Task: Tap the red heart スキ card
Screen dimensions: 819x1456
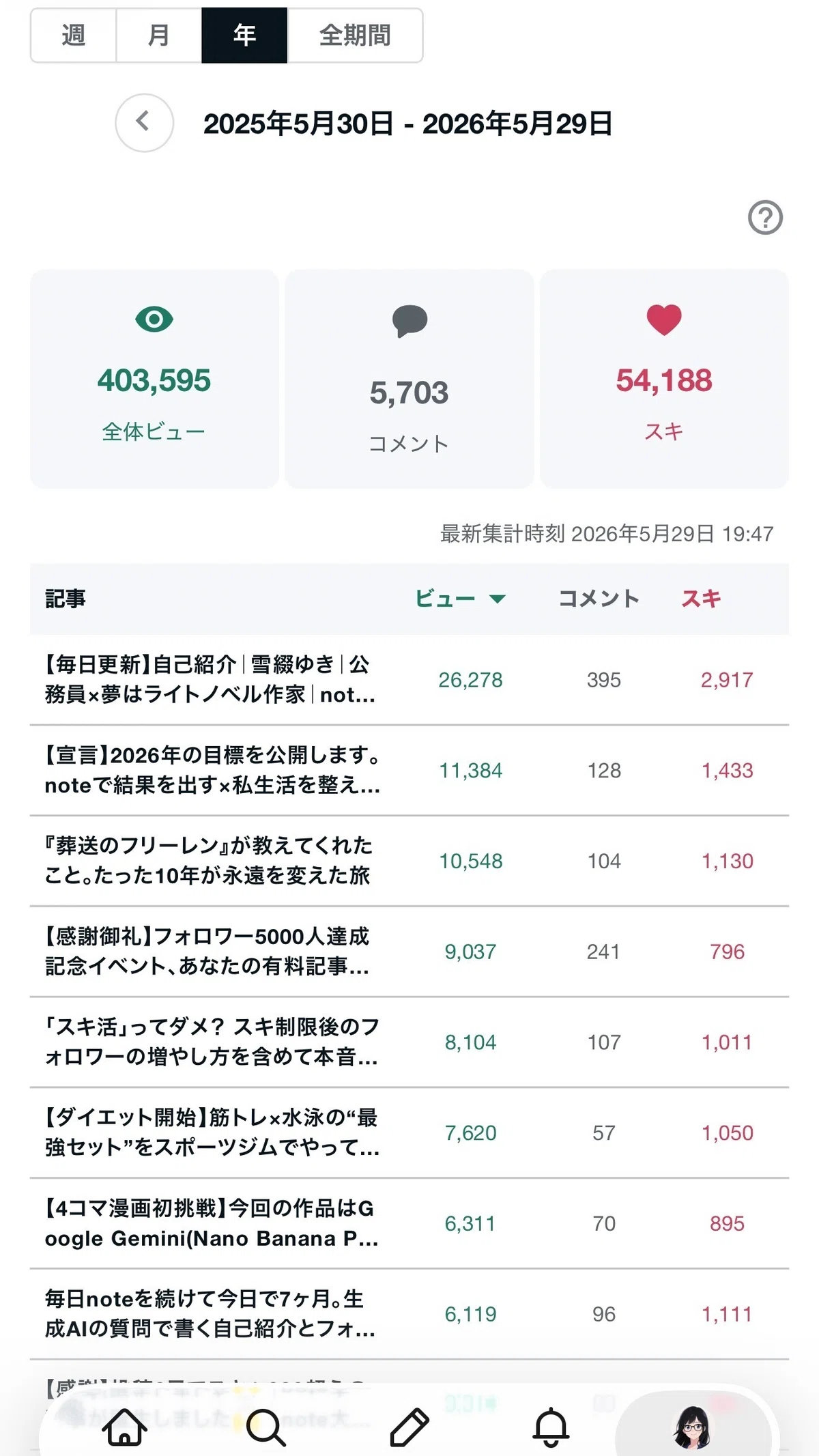Action: (664, 379)
